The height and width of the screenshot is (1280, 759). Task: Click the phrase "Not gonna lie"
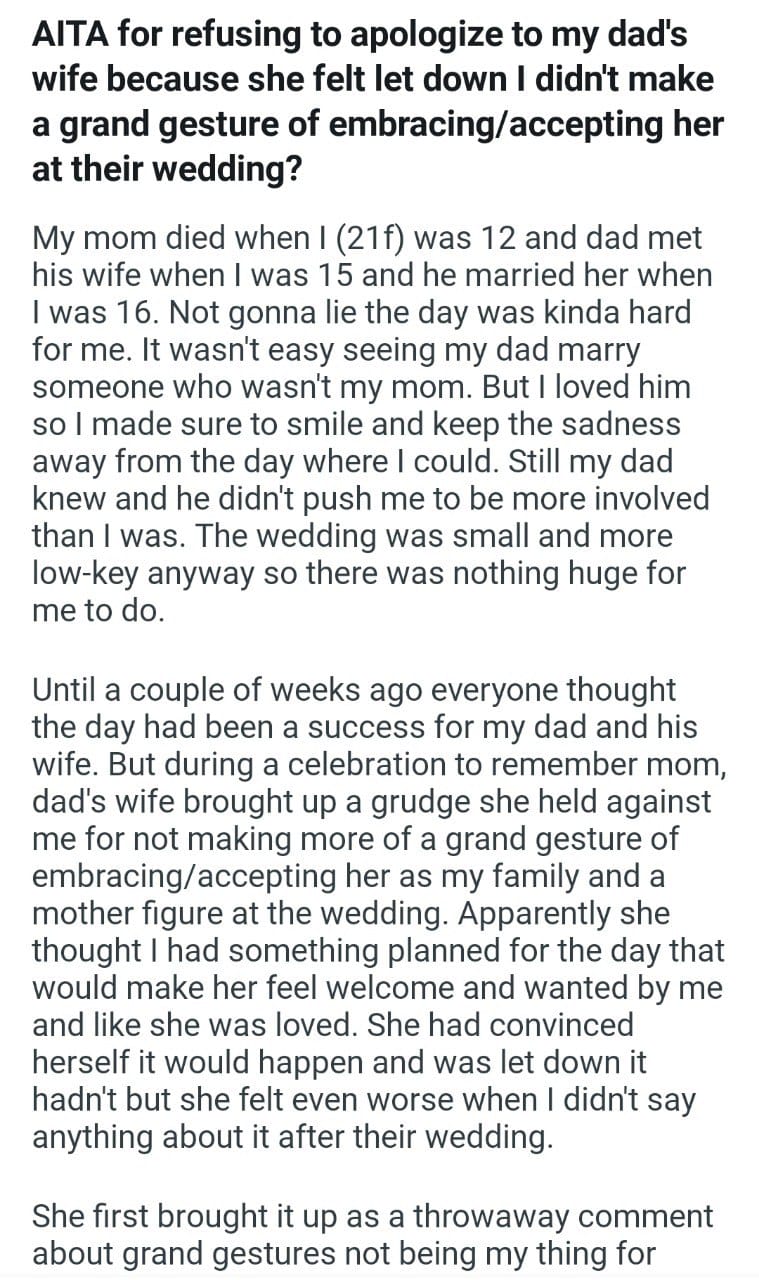241,312
